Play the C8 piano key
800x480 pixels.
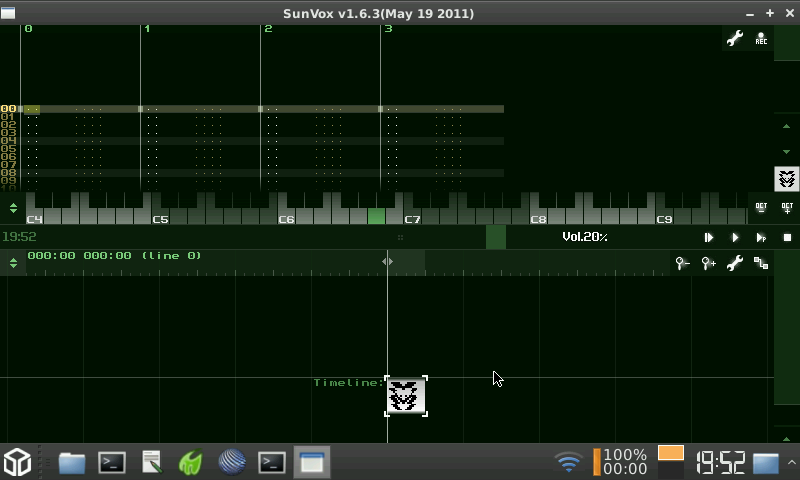[538, 218]
